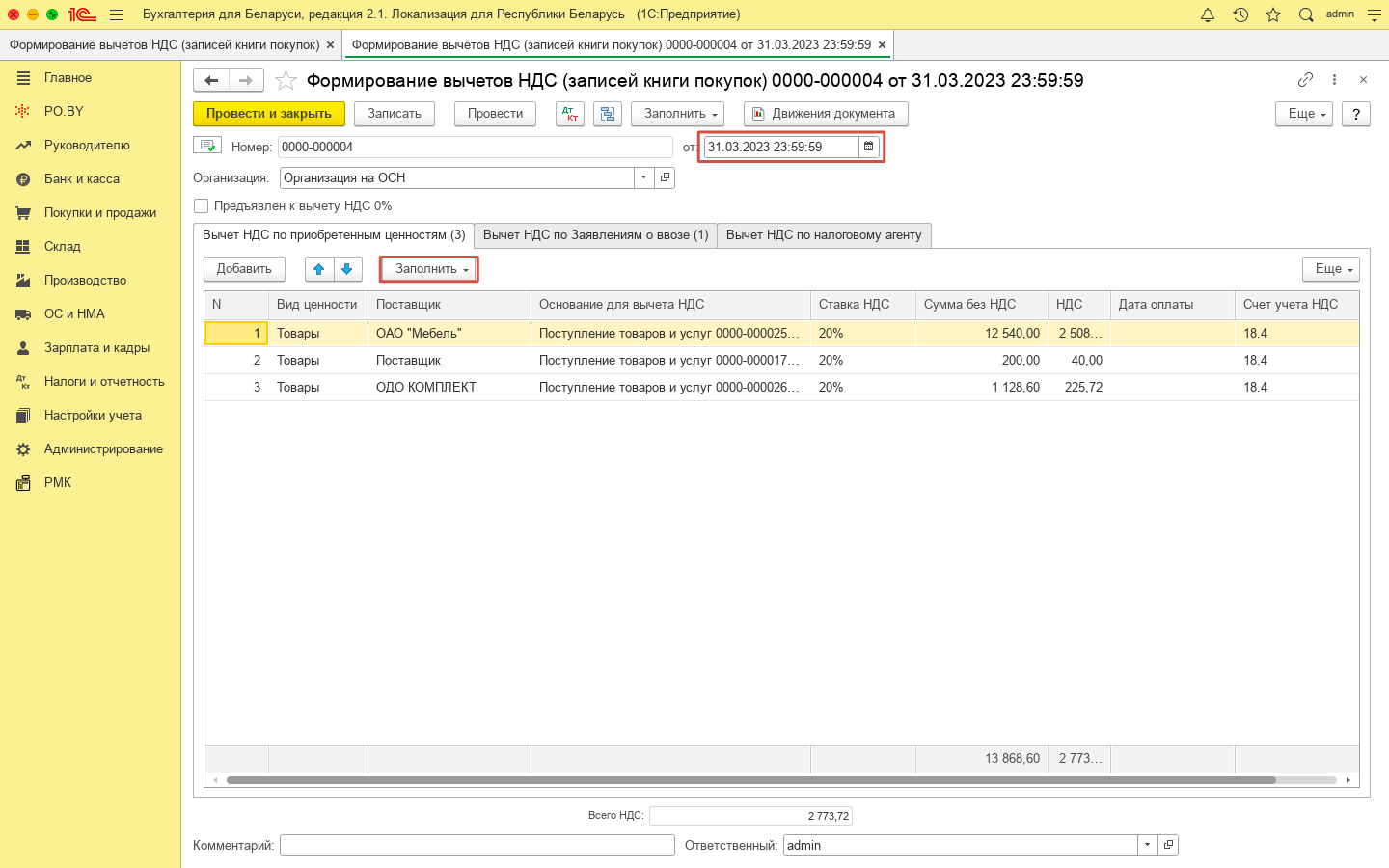Click the document structure icon beside Заполнить
Viewport: 1389px width, 868px height.
click(x=608, y=114)
